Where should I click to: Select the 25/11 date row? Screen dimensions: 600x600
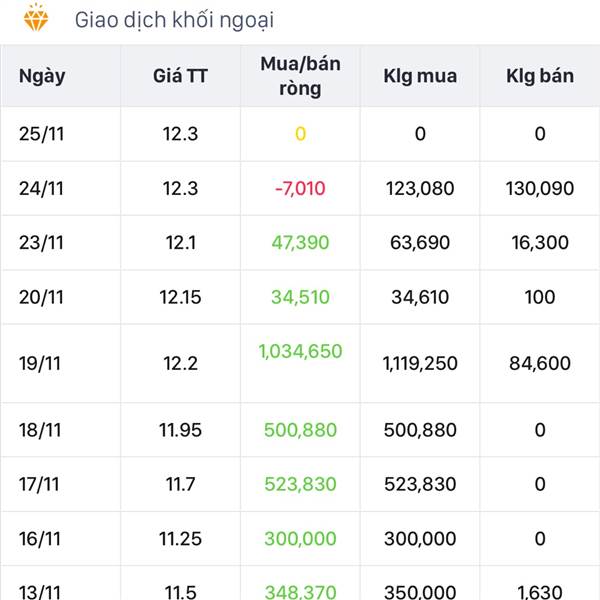click(x=300, y=134)
